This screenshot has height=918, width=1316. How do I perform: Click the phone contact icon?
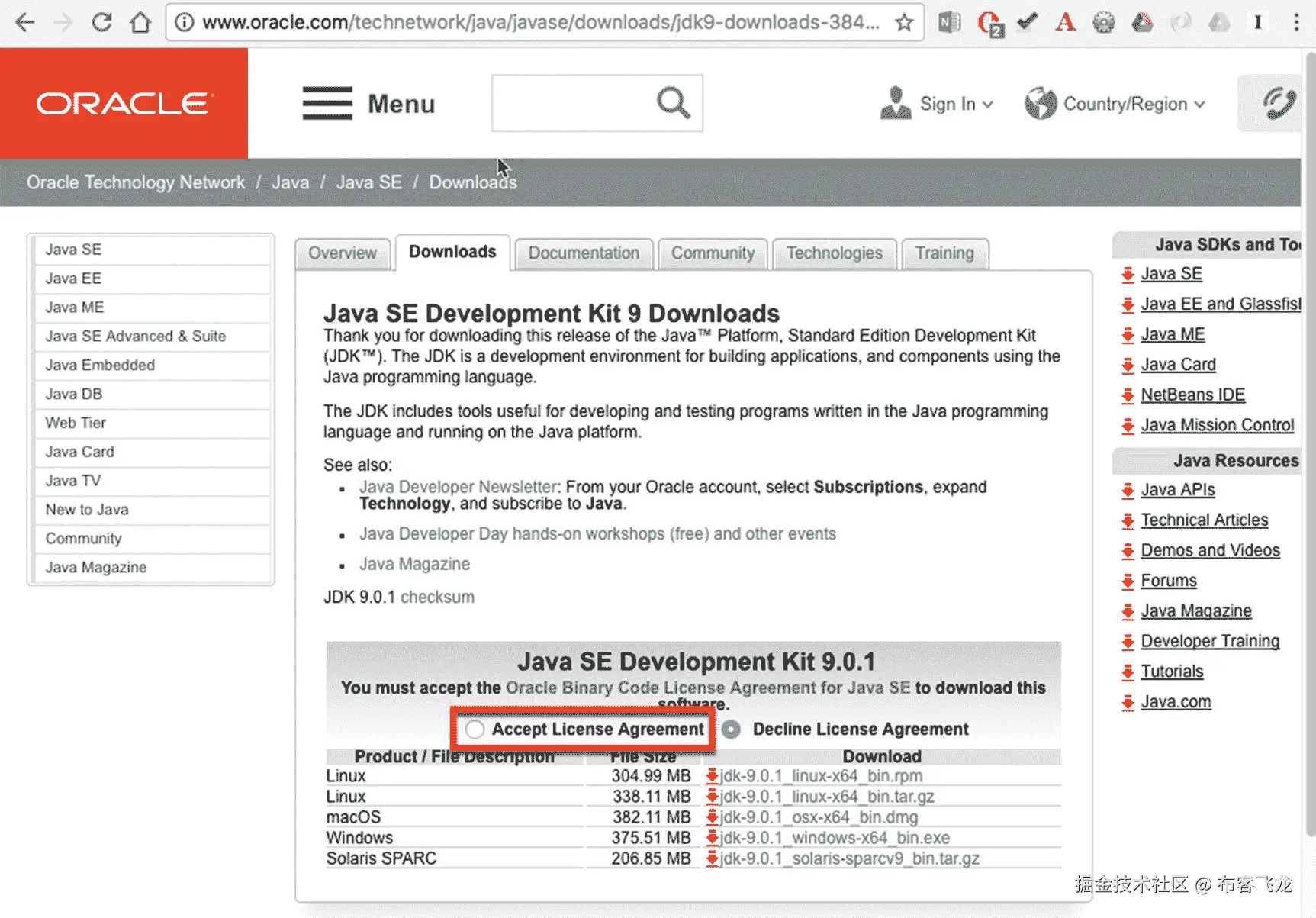point(1279,103)
